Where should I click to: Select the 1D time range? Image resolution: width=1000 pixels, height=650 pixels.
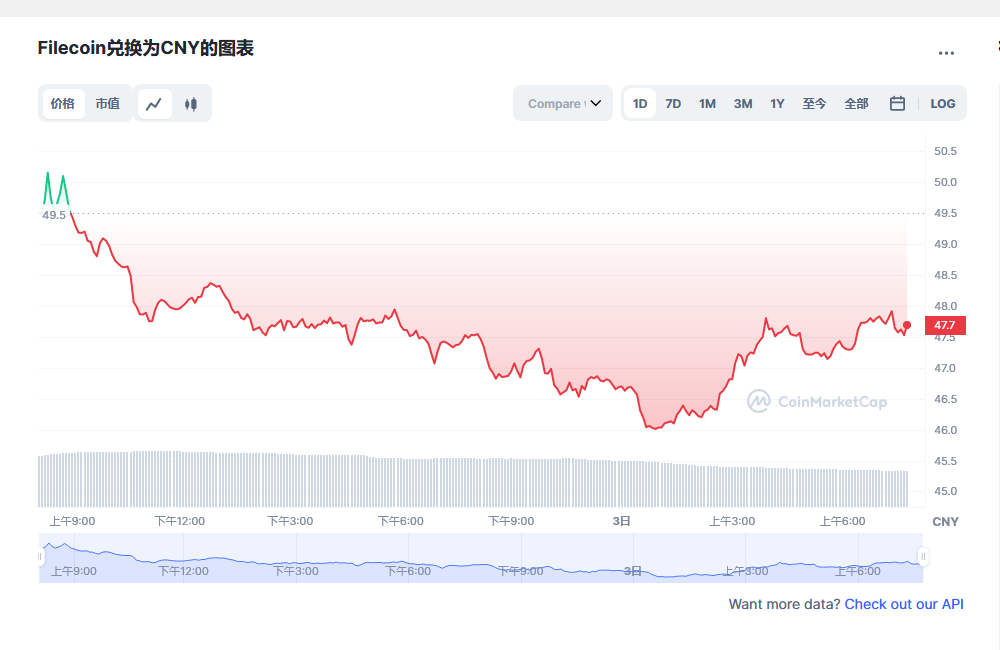click(x=640, y=103)
